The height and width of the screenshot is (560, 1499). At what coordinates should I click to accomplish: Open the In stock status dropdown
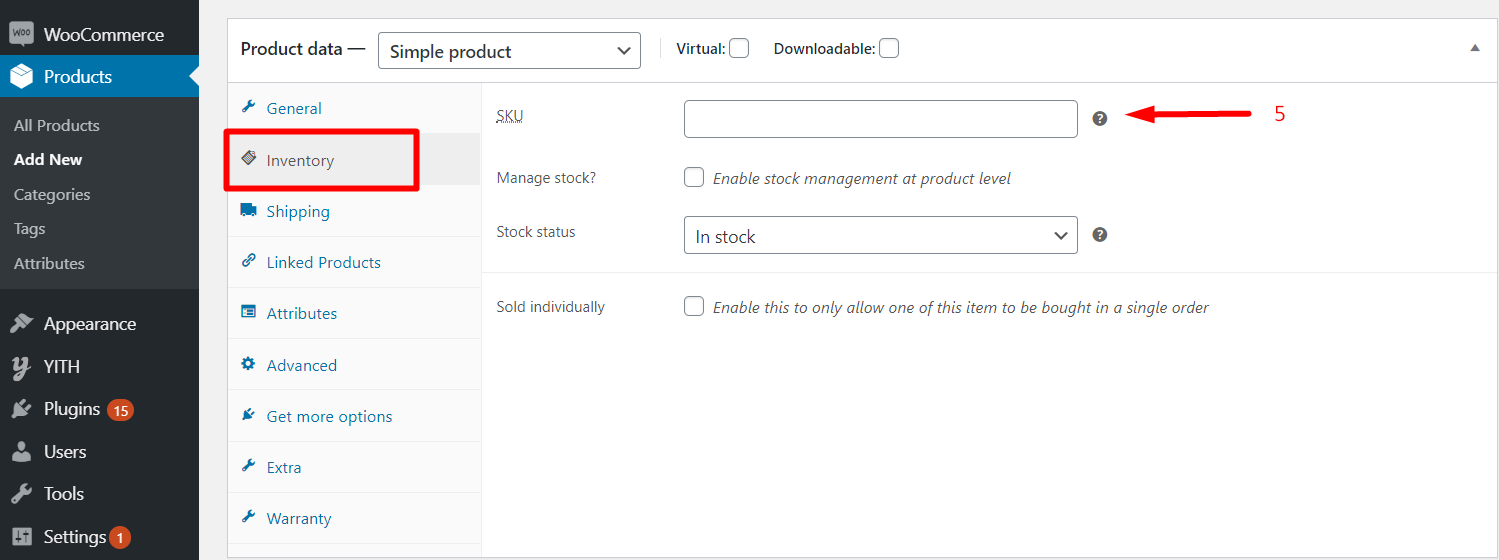pyautogui.click(x=880, y=236)
